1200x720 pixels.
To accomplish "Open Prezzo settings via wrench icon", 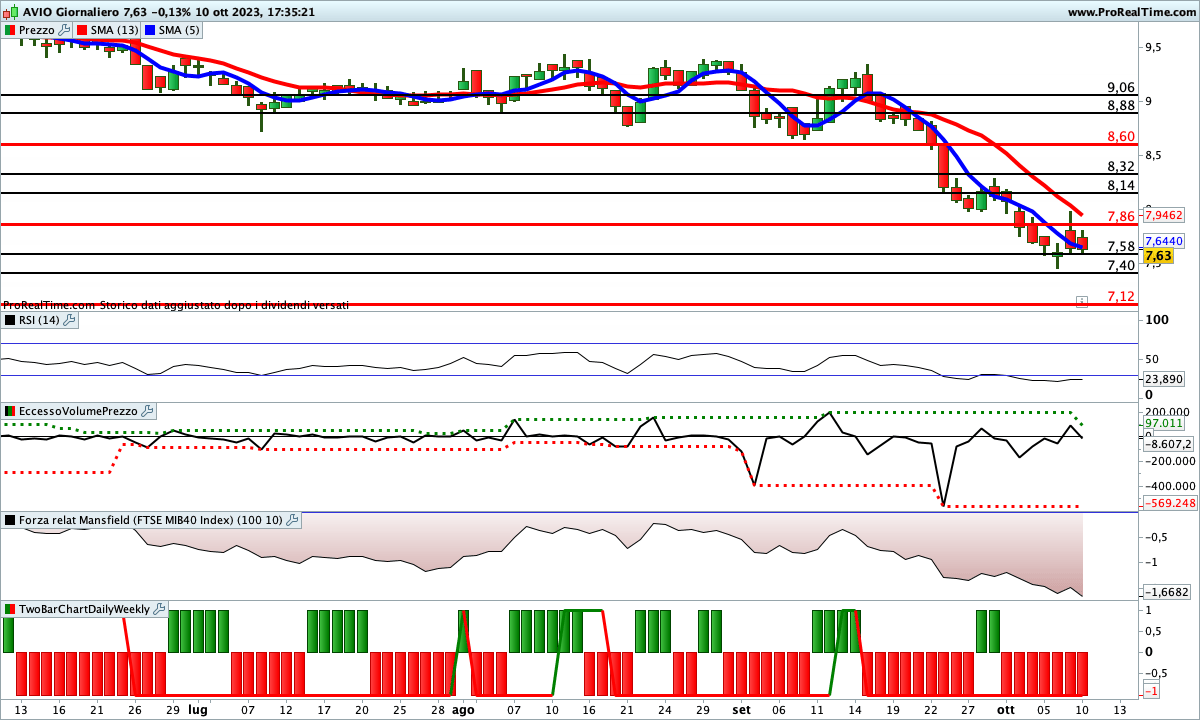I will (x=64, y=30).
